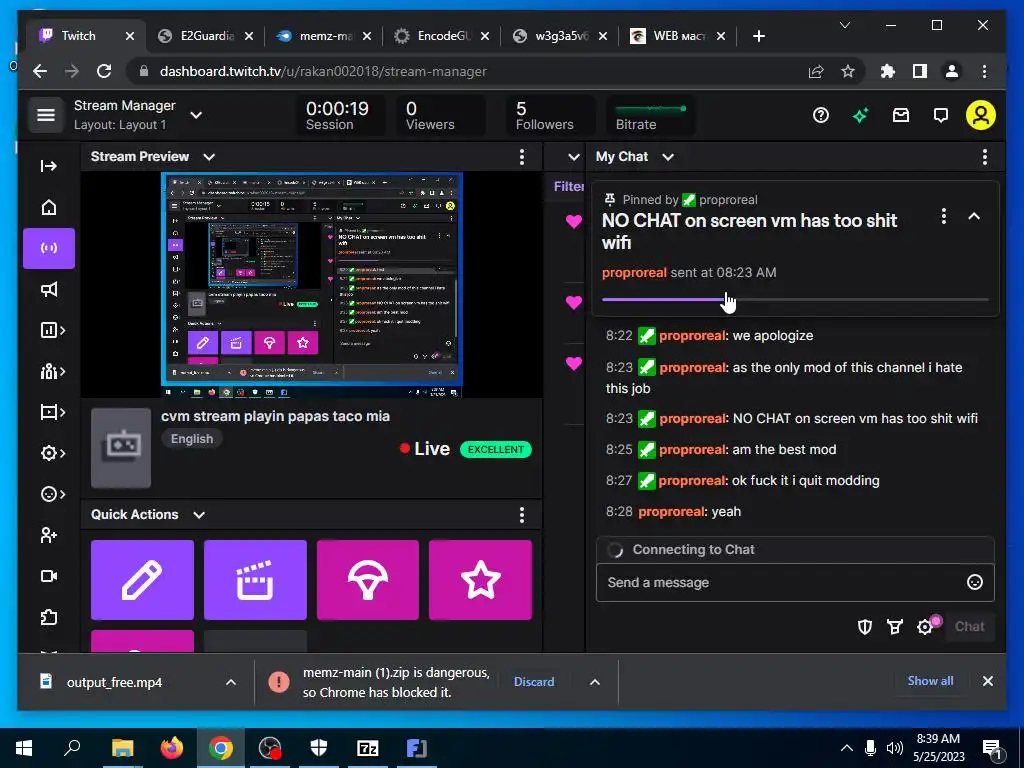
Task: Click the stream preview thumbnail
Action: [x=312, y=285]
